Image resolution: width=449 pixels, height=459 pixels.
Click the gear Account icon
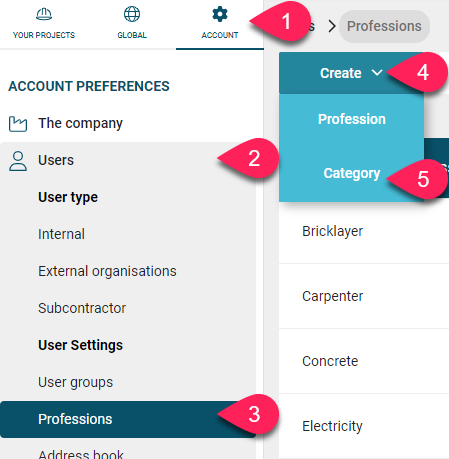click(x=220, y=14)
